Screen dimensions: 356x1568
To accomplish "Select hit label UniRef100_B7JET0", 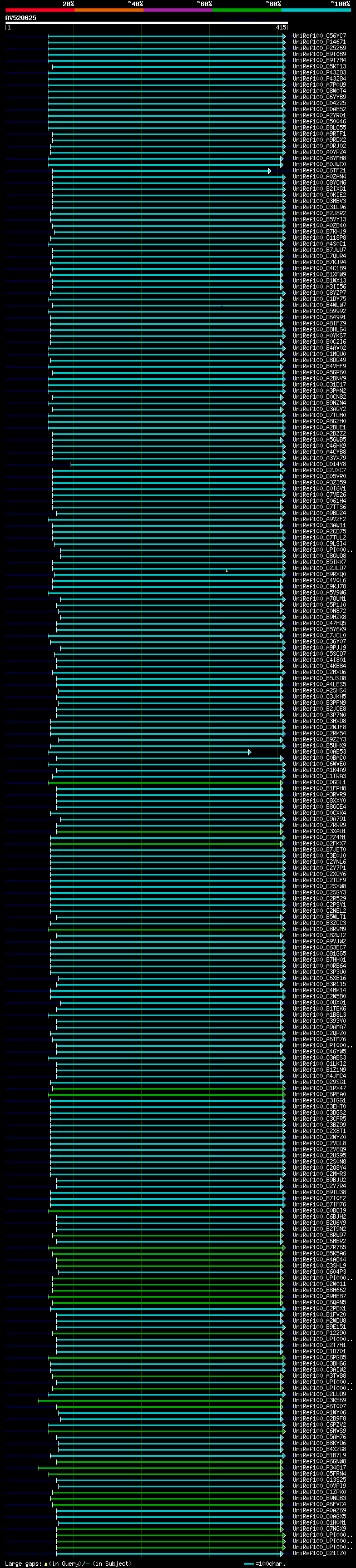I will click(x=319, y=849).
